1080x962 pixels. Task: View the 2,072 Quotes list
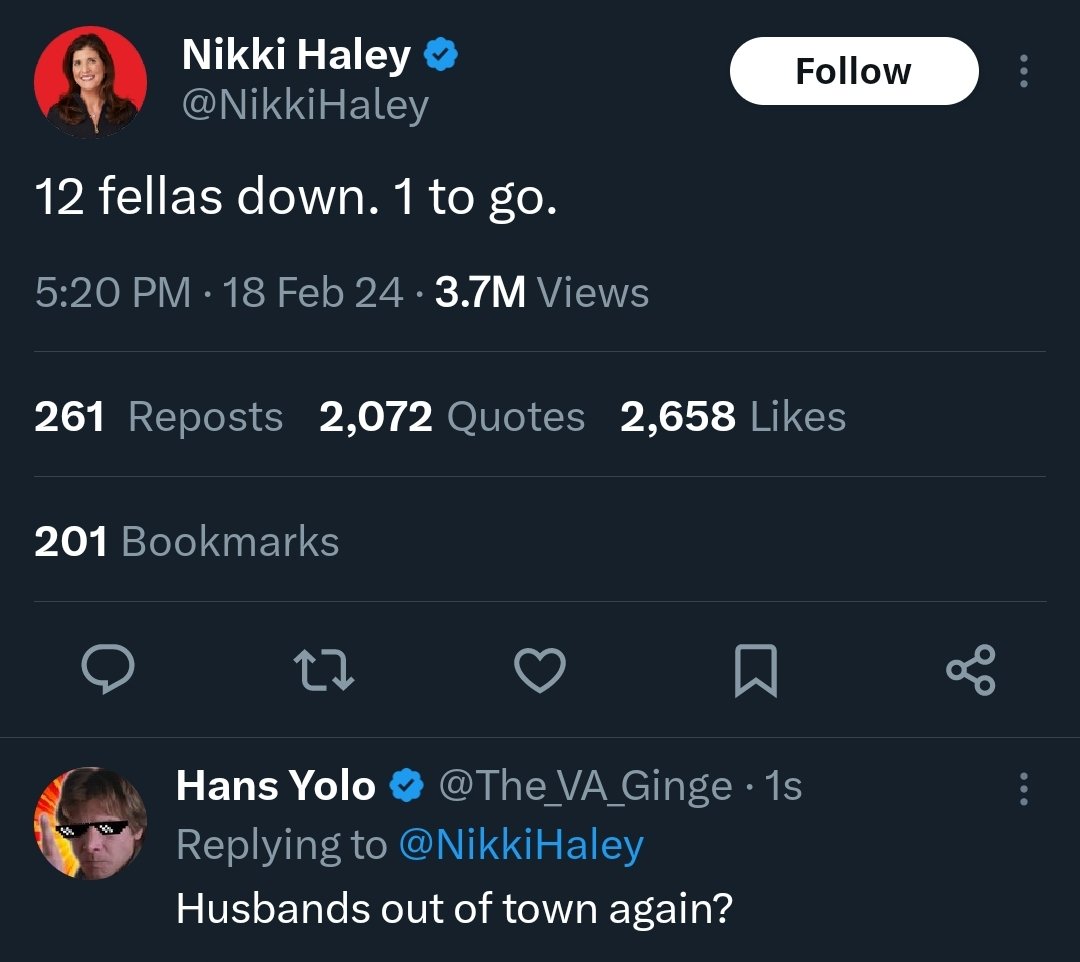click(452, 417)
